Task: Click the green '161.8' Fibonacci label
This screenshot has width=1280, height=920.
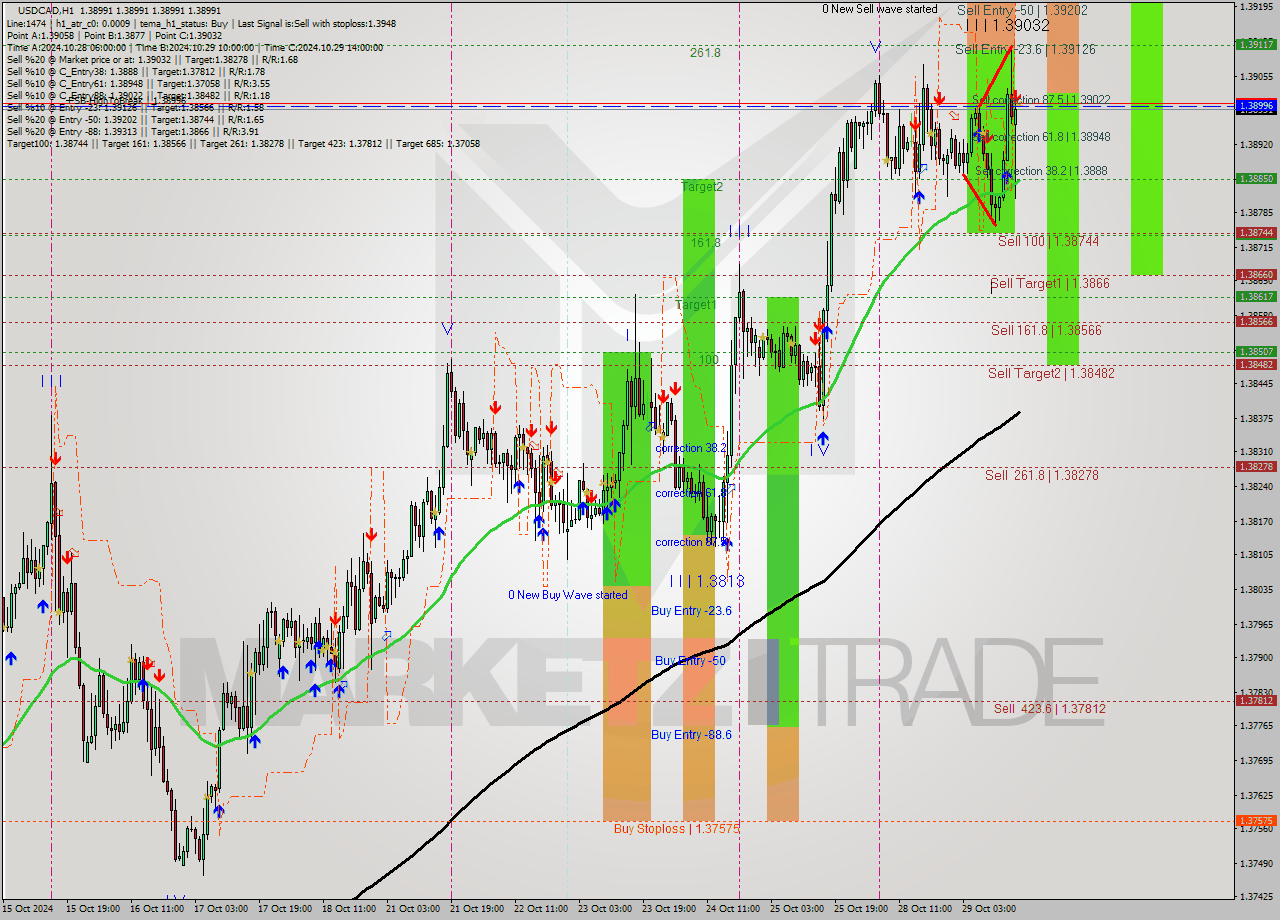Action: (x=706, y=242)
